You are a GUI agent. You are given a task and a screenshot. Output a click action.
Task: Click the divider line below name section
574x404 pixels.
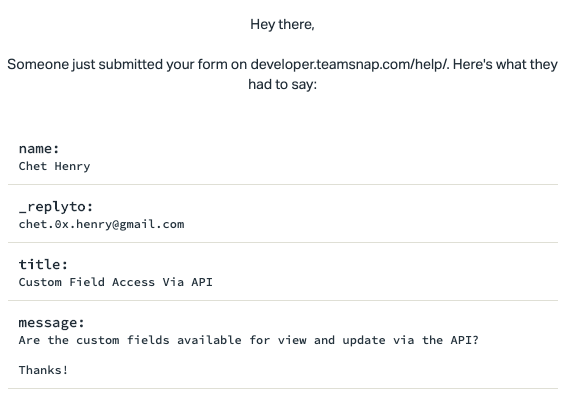click(x=283, y=184)
